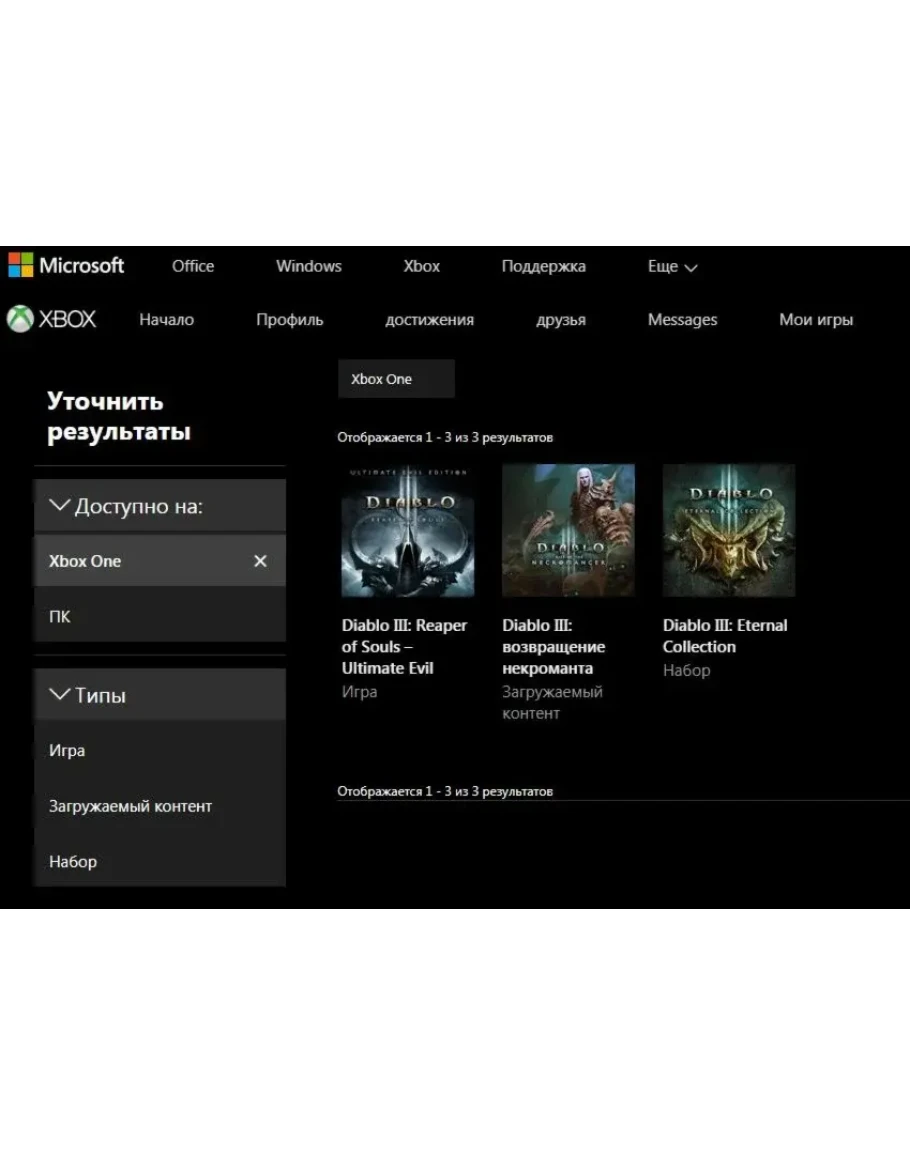Open Мои игры in Xbox navigation

815,320
